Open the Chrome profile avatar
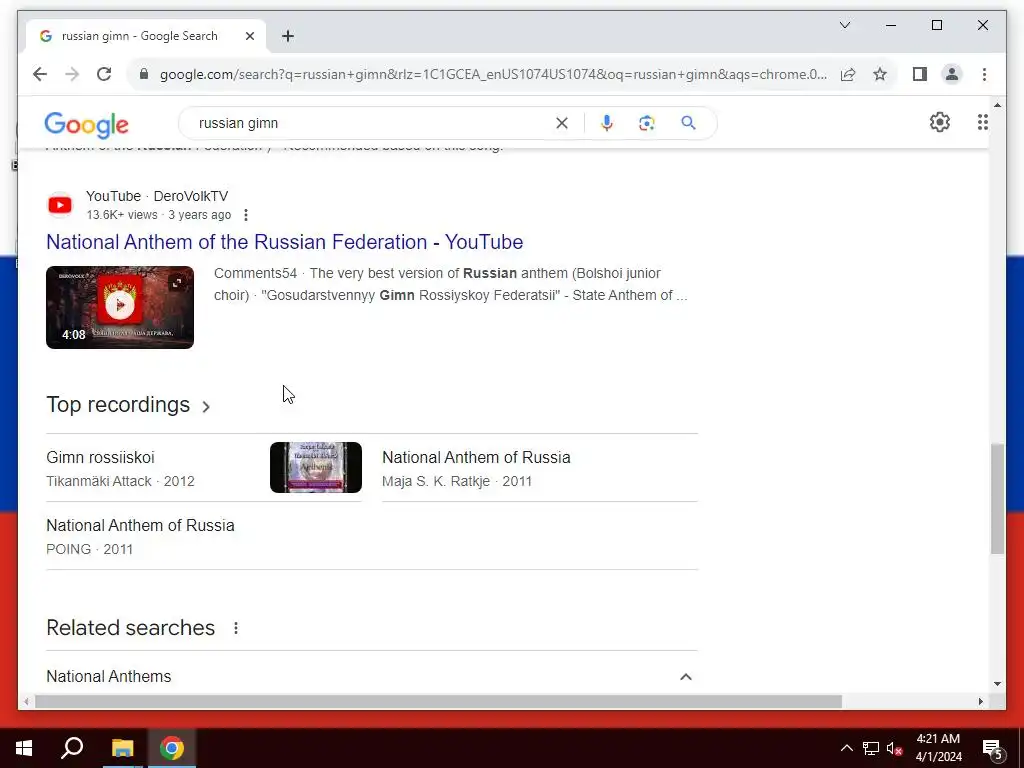This screenshot has height=768, width=1024. coord(952,74)
